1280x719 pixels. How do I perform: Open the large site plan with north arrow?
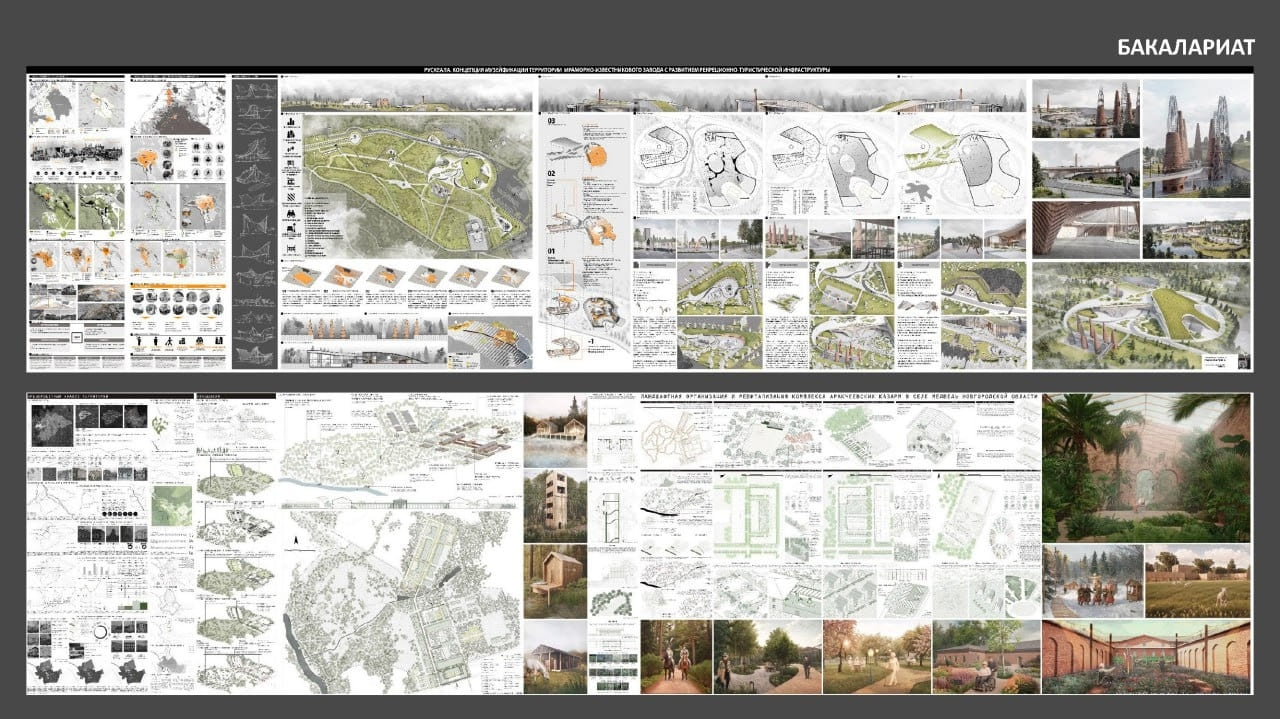(x=400, y=600)
